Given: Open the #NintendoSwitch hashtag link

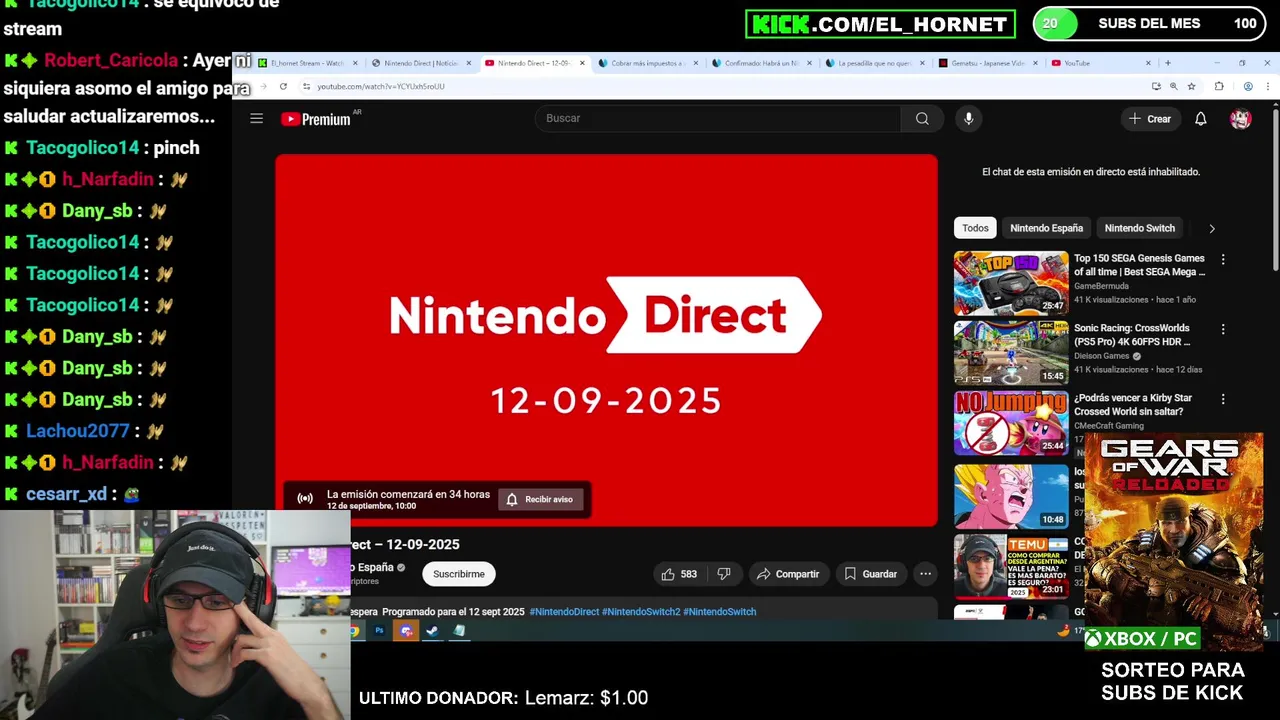Looking at the screenshot, I should tap(719, 612).
